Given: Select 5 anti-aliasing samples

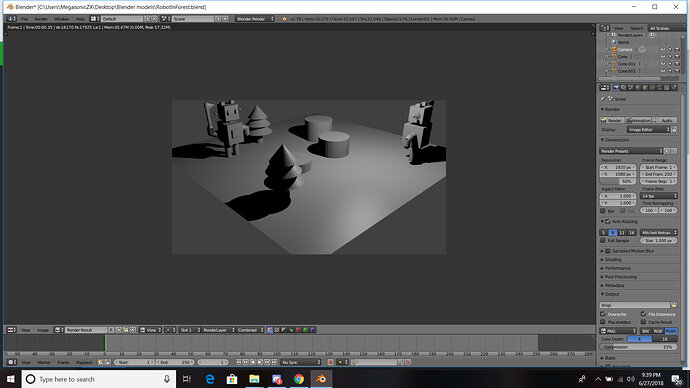Looking at the screenshot, I should point(604,232).
